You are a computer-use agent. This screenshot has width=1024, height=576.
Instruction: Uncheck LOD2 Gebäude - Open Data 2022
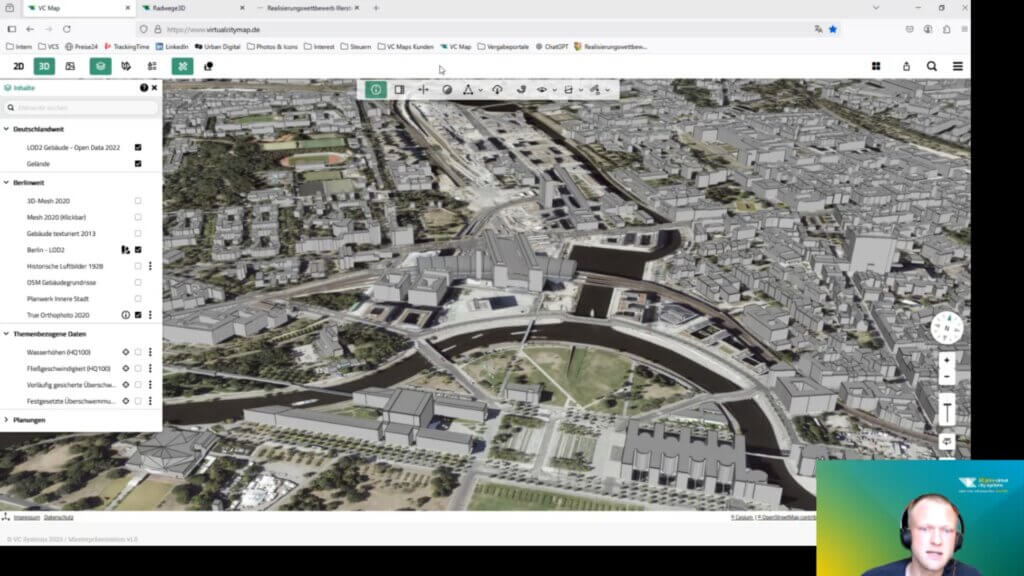tap(138, 148)
